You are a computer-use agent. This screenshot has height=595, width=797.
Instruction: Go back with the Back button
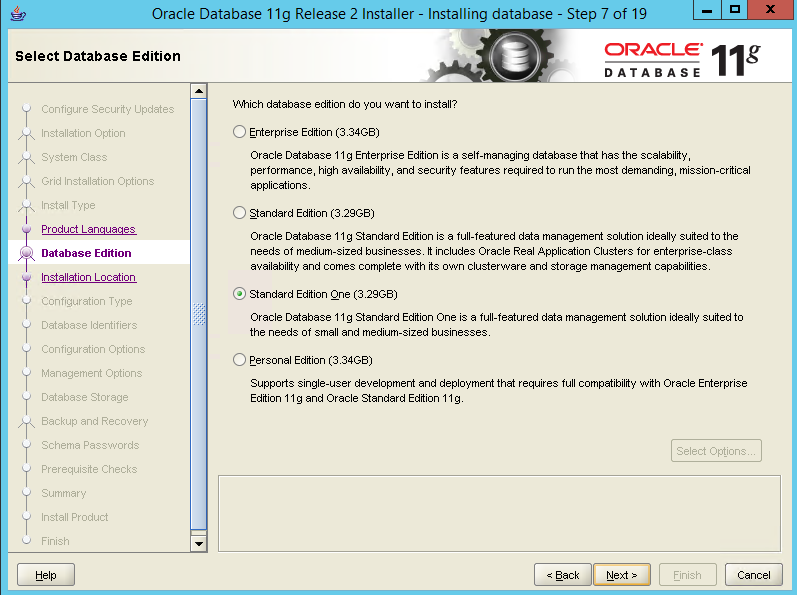tap(563, 575)
